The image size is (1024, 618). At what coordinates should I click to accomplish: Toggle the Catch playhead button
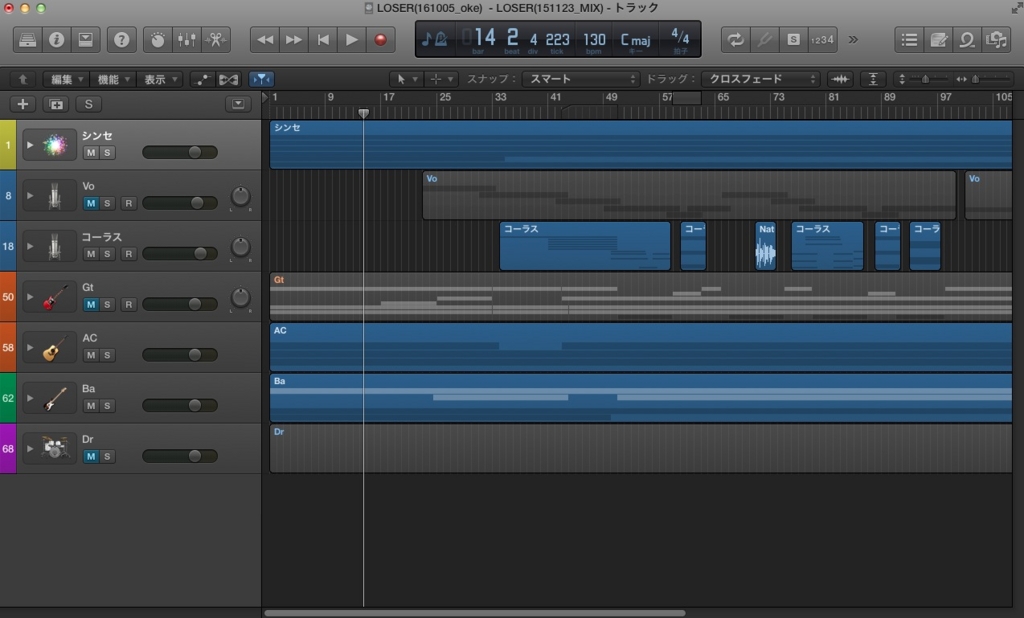point(261,80)
